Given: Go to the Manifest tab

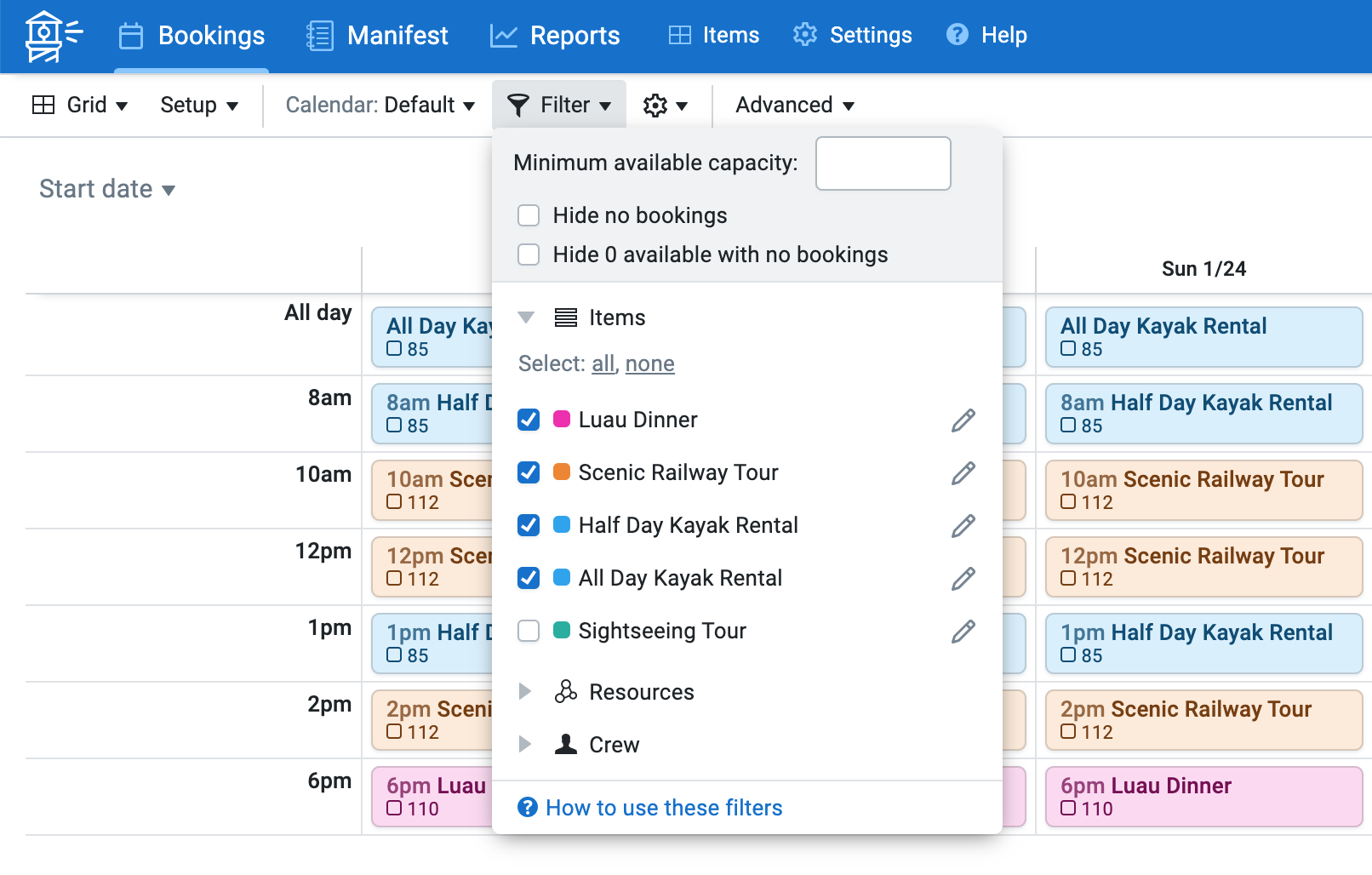Looking at the screenshot, I should (x=377, y=36).
